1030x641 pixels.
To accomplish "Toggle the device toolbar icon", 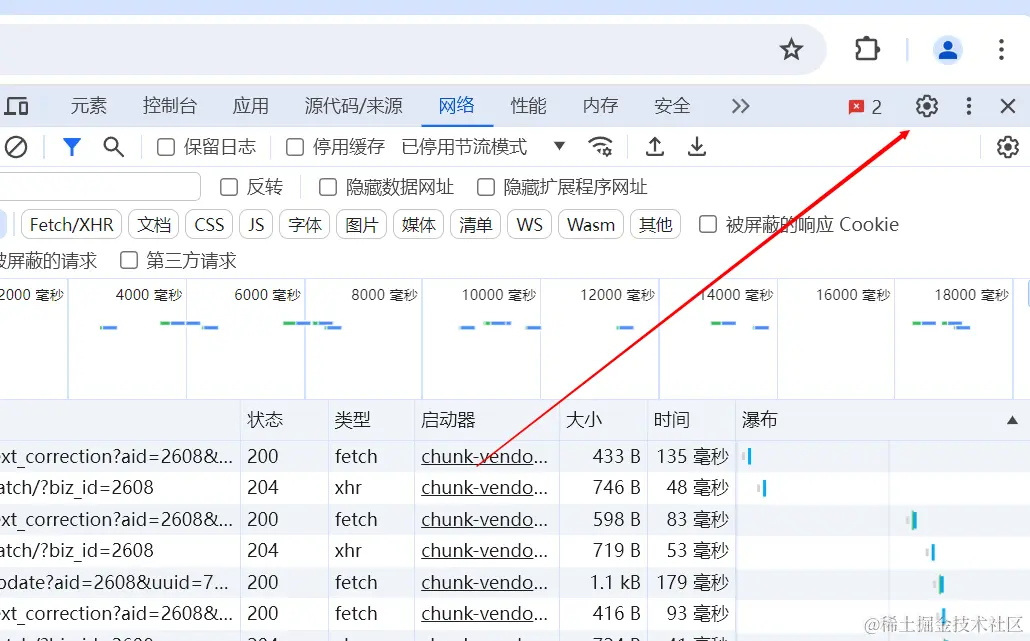I will 16,106.
